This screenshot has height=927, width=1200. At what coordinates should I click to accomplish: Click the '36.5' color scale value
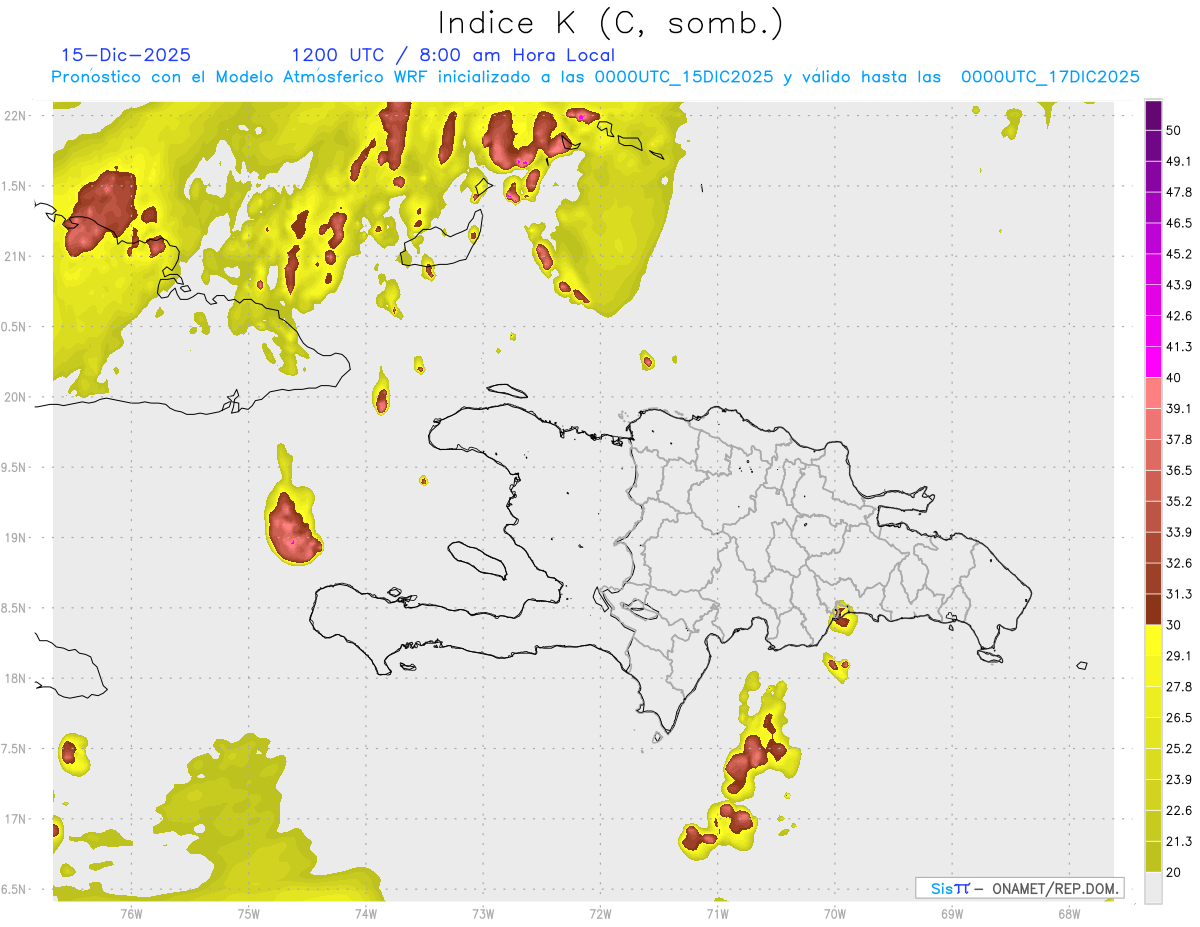(1179, 470)
